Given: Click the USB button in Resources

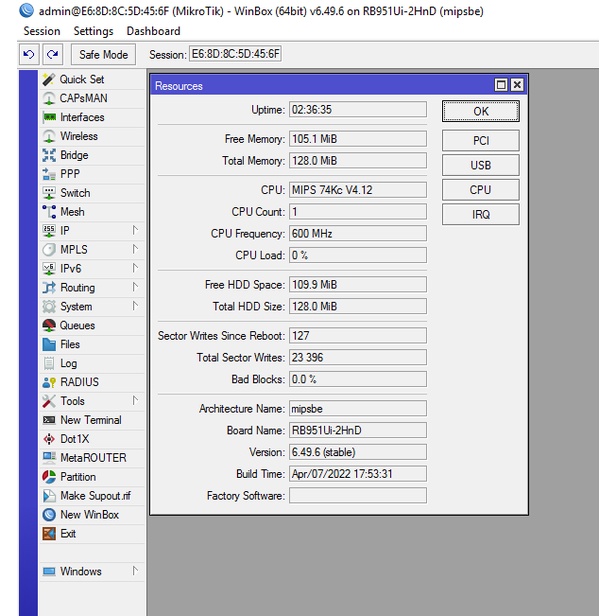Looking at the screenshot, I should (480, 165).
